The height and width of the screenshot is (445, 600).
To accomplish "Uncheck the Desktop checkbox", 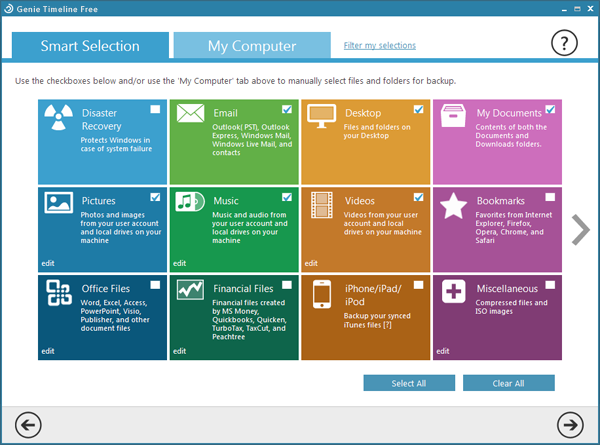I will [418, 109].
